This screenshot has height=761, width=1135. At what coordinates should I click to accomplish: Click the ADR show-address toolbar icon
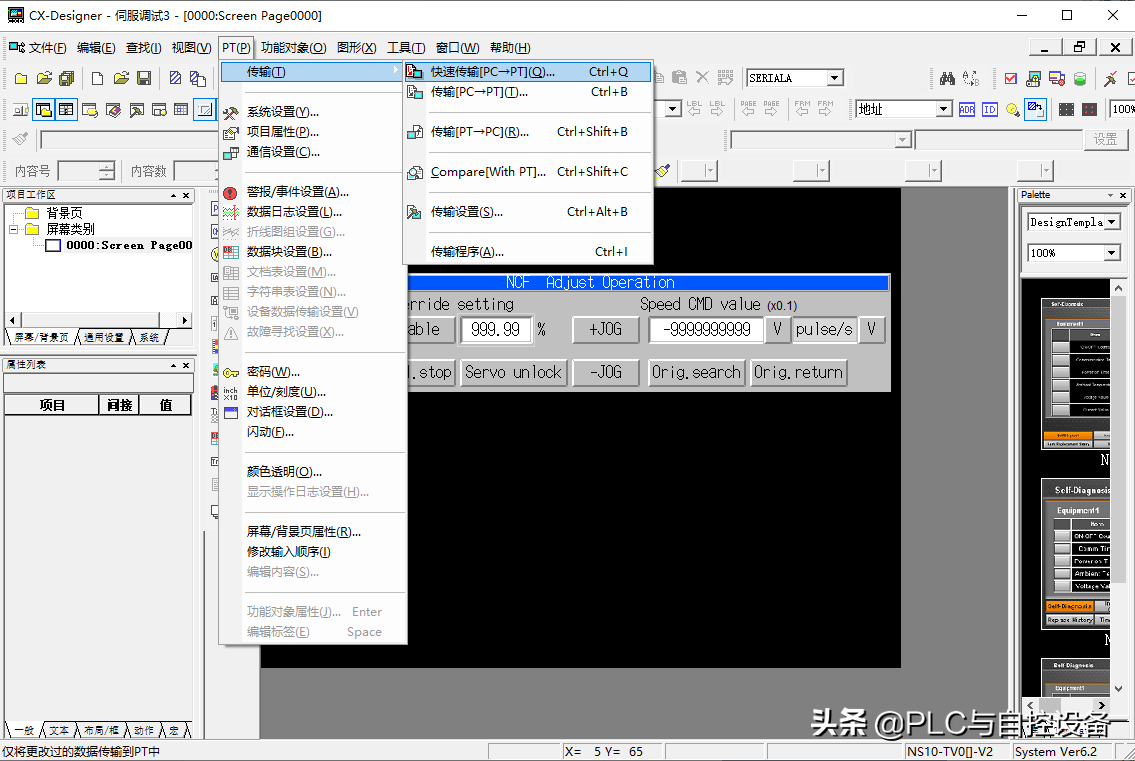967,110
